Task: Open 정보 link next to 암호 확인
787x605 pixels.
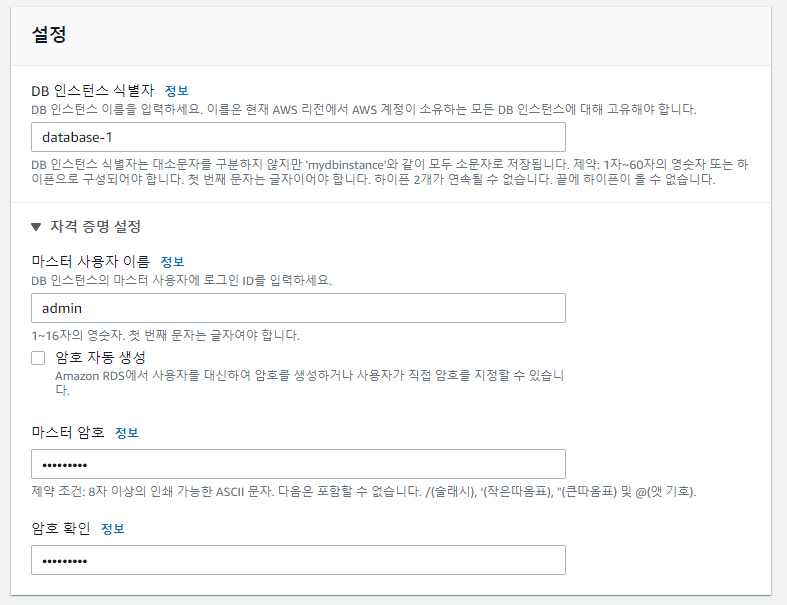Action: coord(112,529)
